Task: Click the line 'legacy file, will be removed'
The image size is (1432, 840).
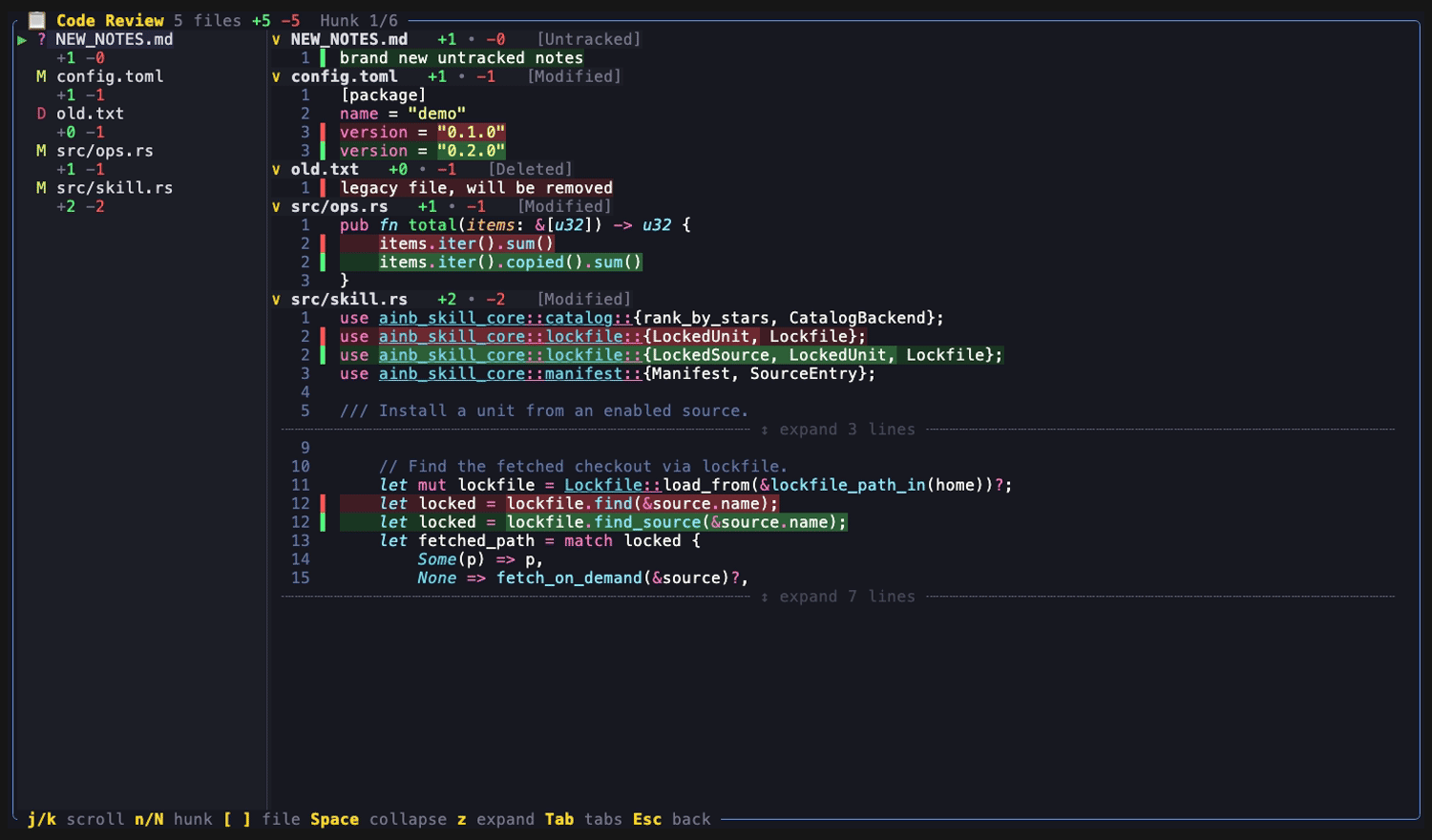Action: coord(476,188)
